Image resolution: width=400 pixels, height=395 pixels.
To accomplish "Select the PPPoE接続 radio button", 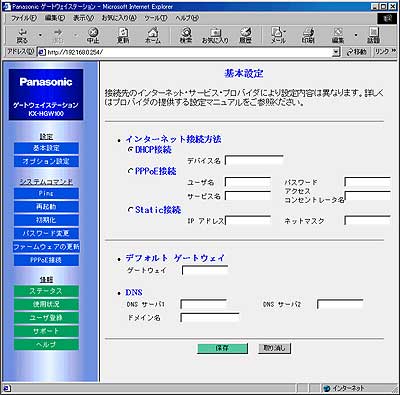I will click(x=131, y=171).
